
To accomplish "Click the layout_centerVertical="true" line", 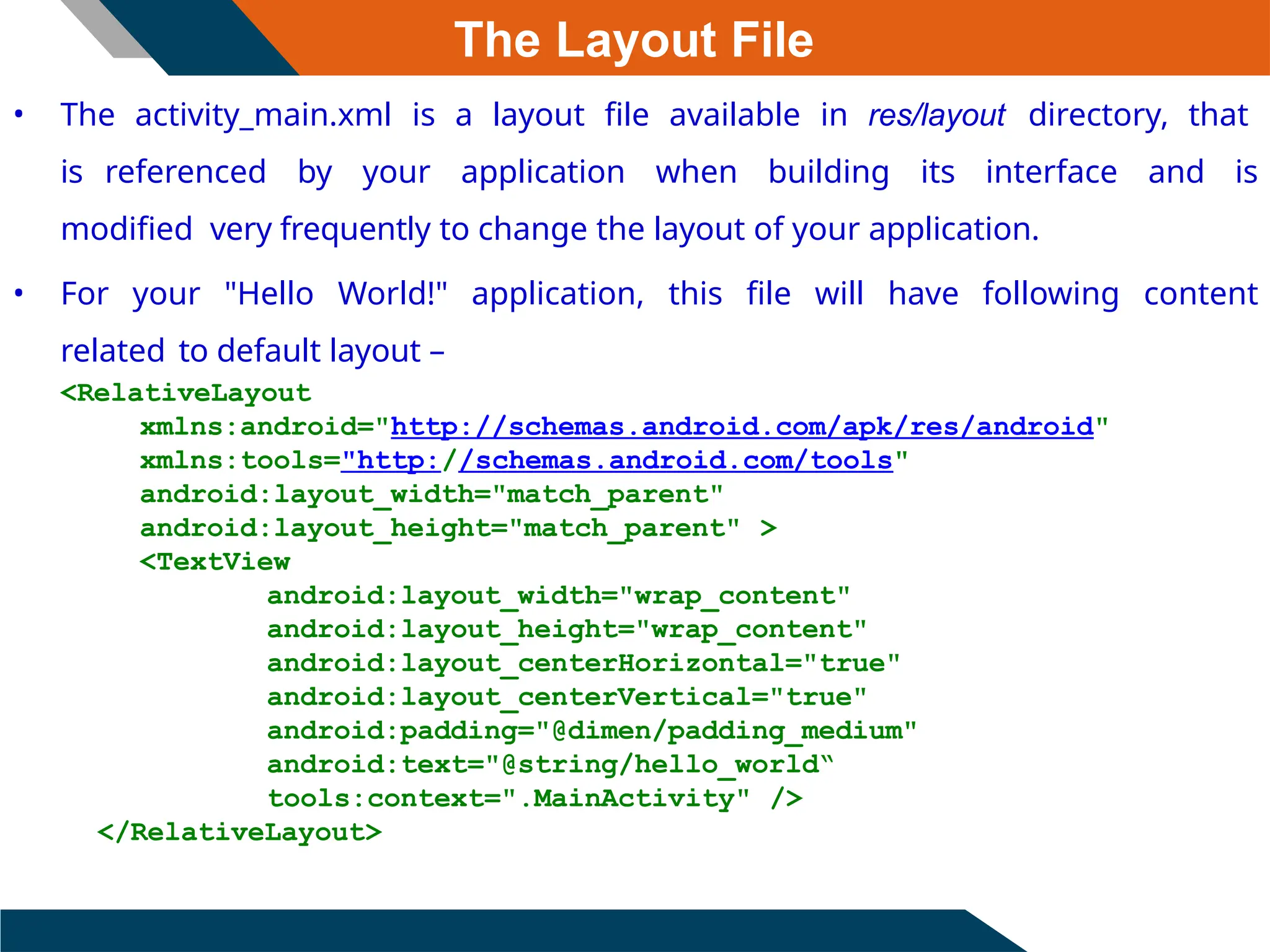I will coord(566,697).
